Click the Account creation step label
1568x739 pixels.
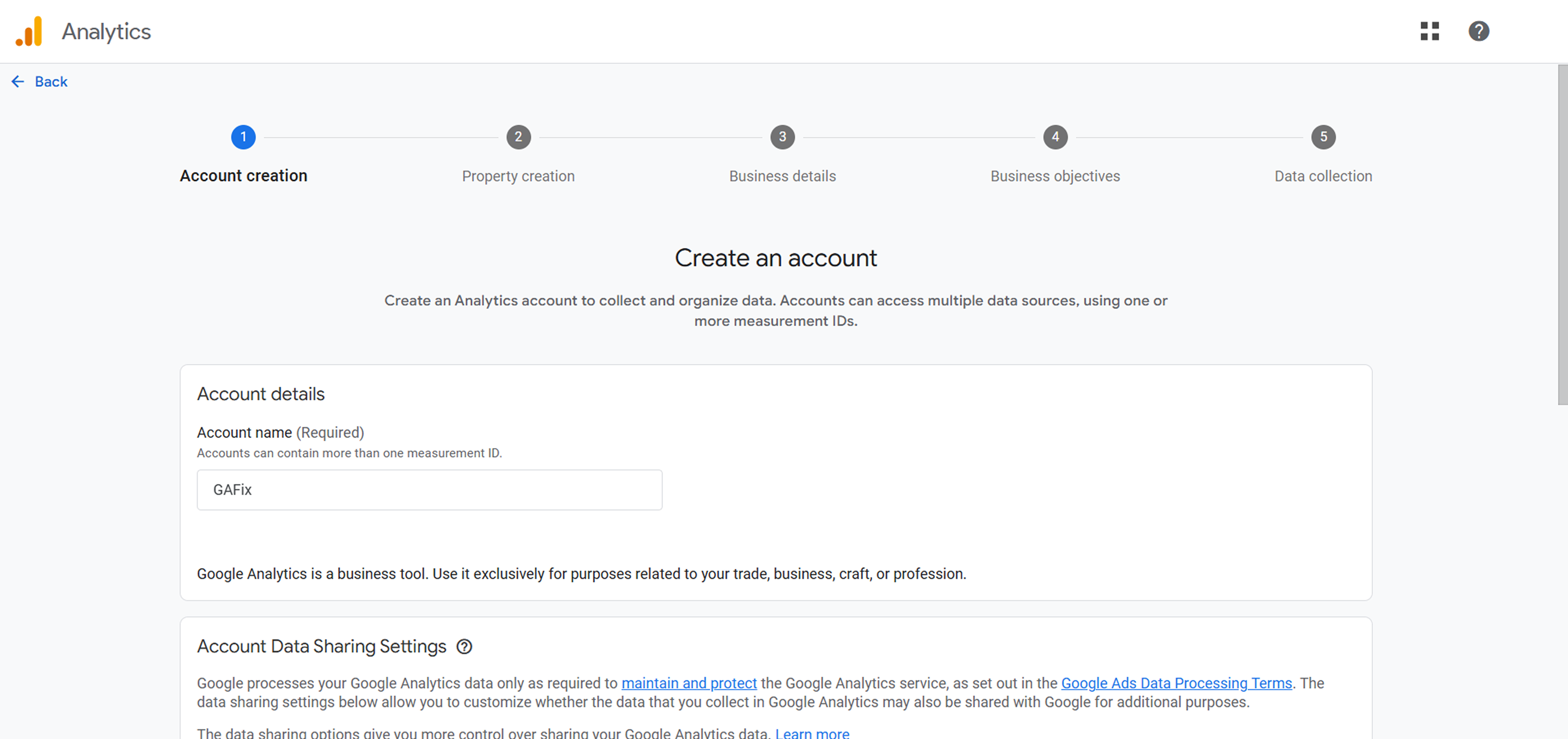click(x=243, y=176)
